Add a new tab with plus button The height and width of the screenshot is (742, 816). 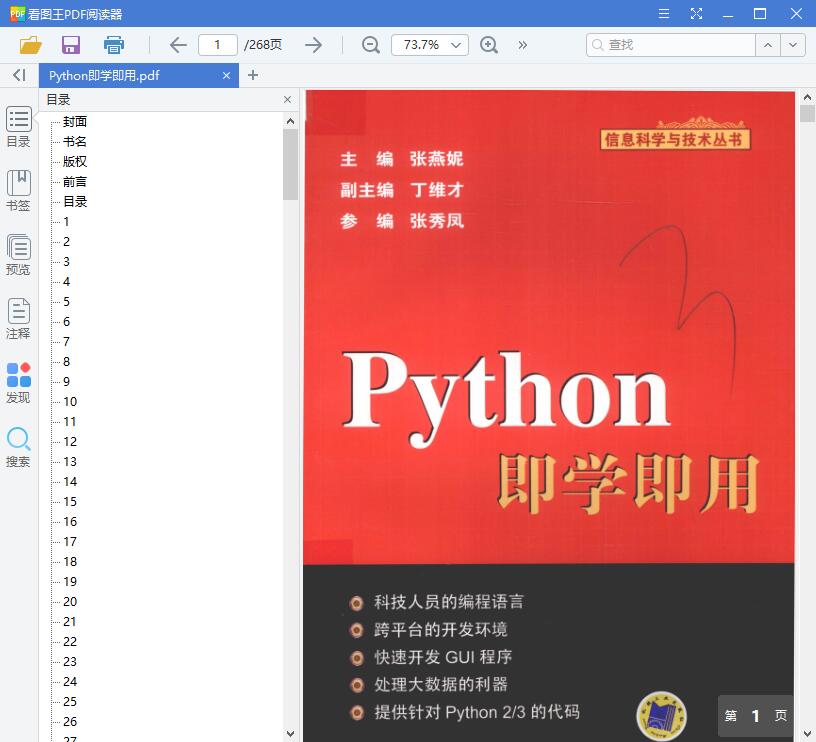[253, 75]
